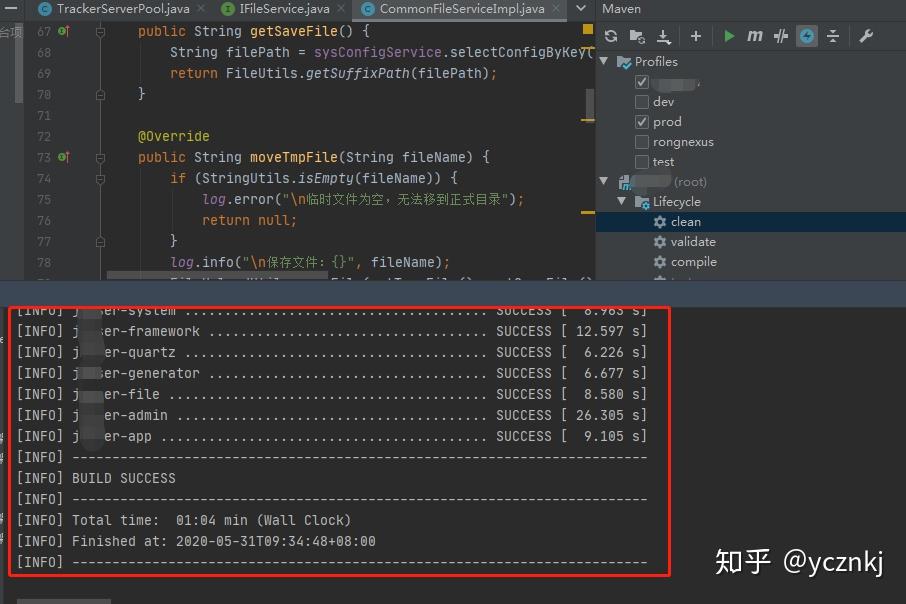Toggle Maven offline mode
This screenshot has width=906, height=604.
806,35
